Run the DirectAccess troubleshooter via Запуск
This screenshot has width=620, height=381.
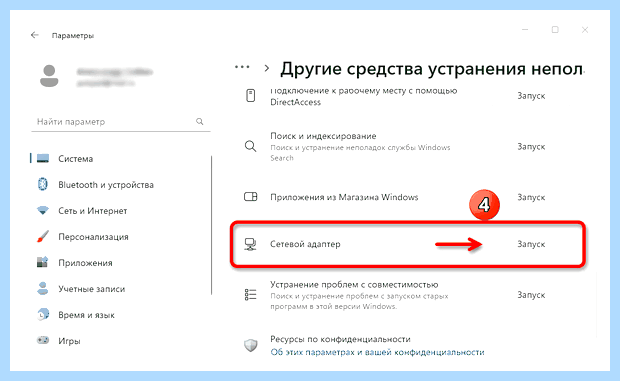[531, 96]
